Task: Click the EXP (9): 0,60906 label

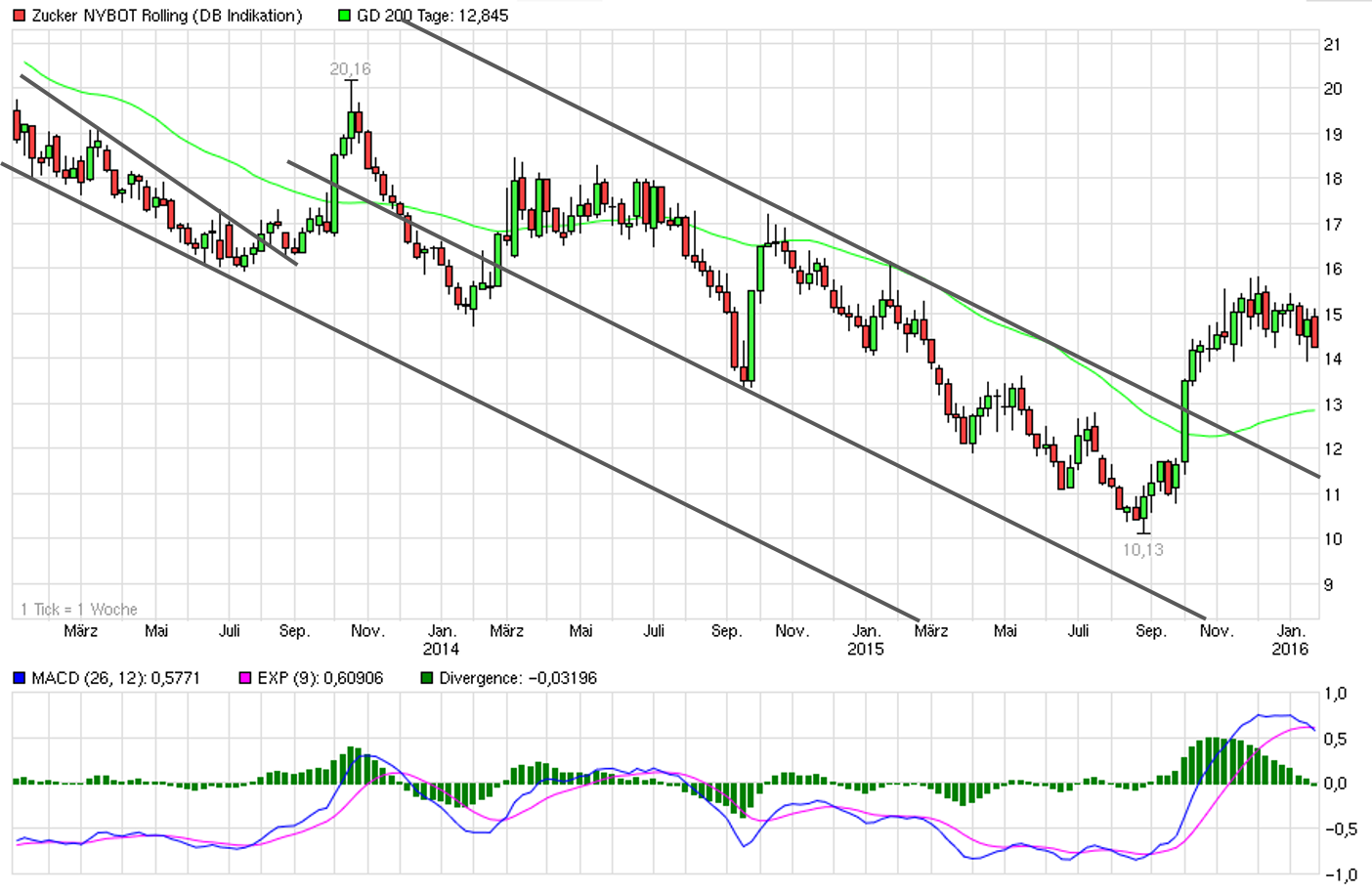Action: pyautogui.click(x=320, y=678)
